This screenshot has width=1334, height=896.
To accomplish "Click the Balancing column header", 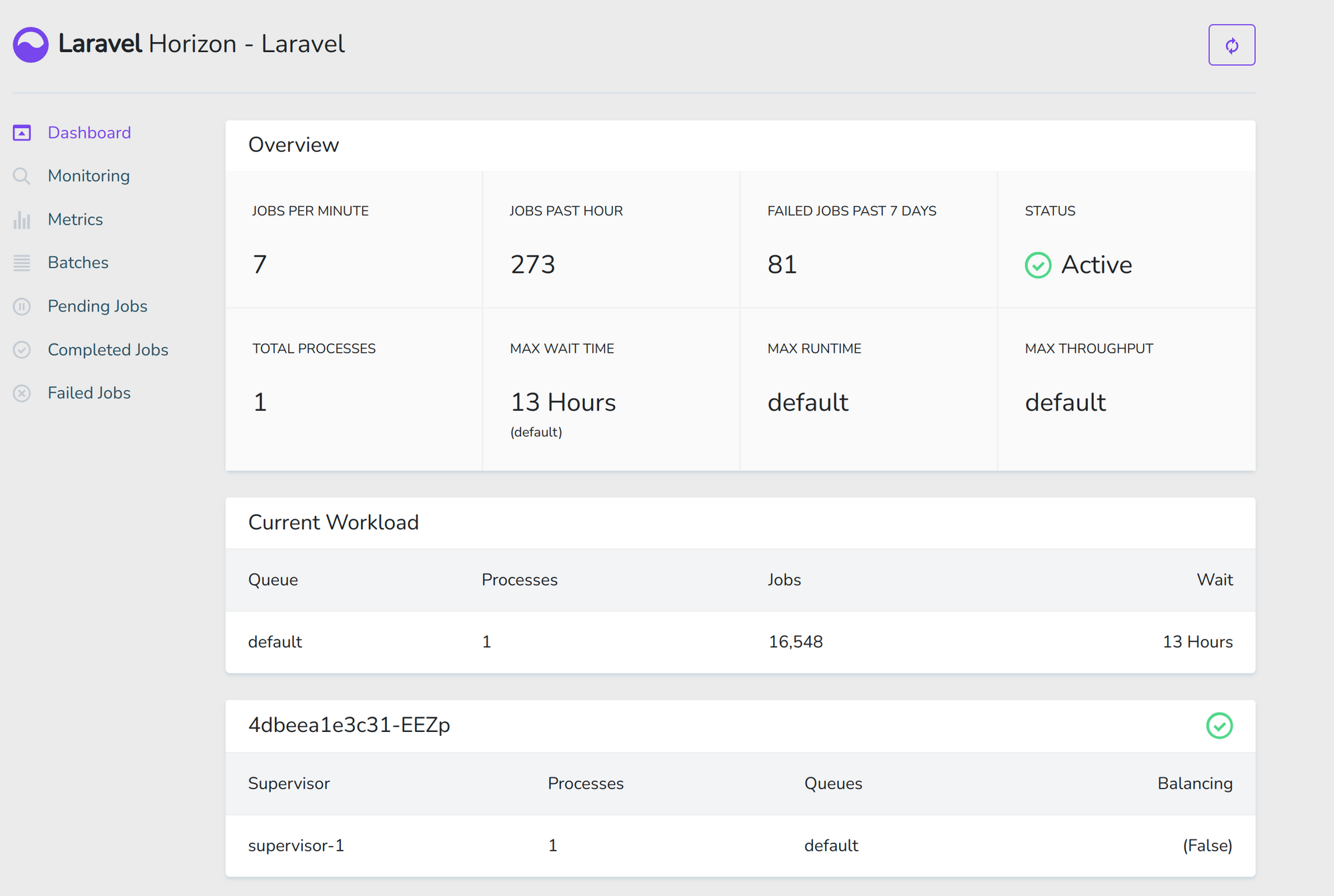I will (x=1195, y=783).
